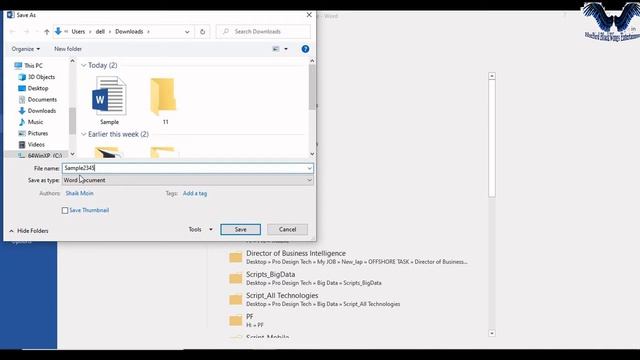Click dell in the address breadcrumb
This screenshot has width=640, height=360.
coord(100,31)
